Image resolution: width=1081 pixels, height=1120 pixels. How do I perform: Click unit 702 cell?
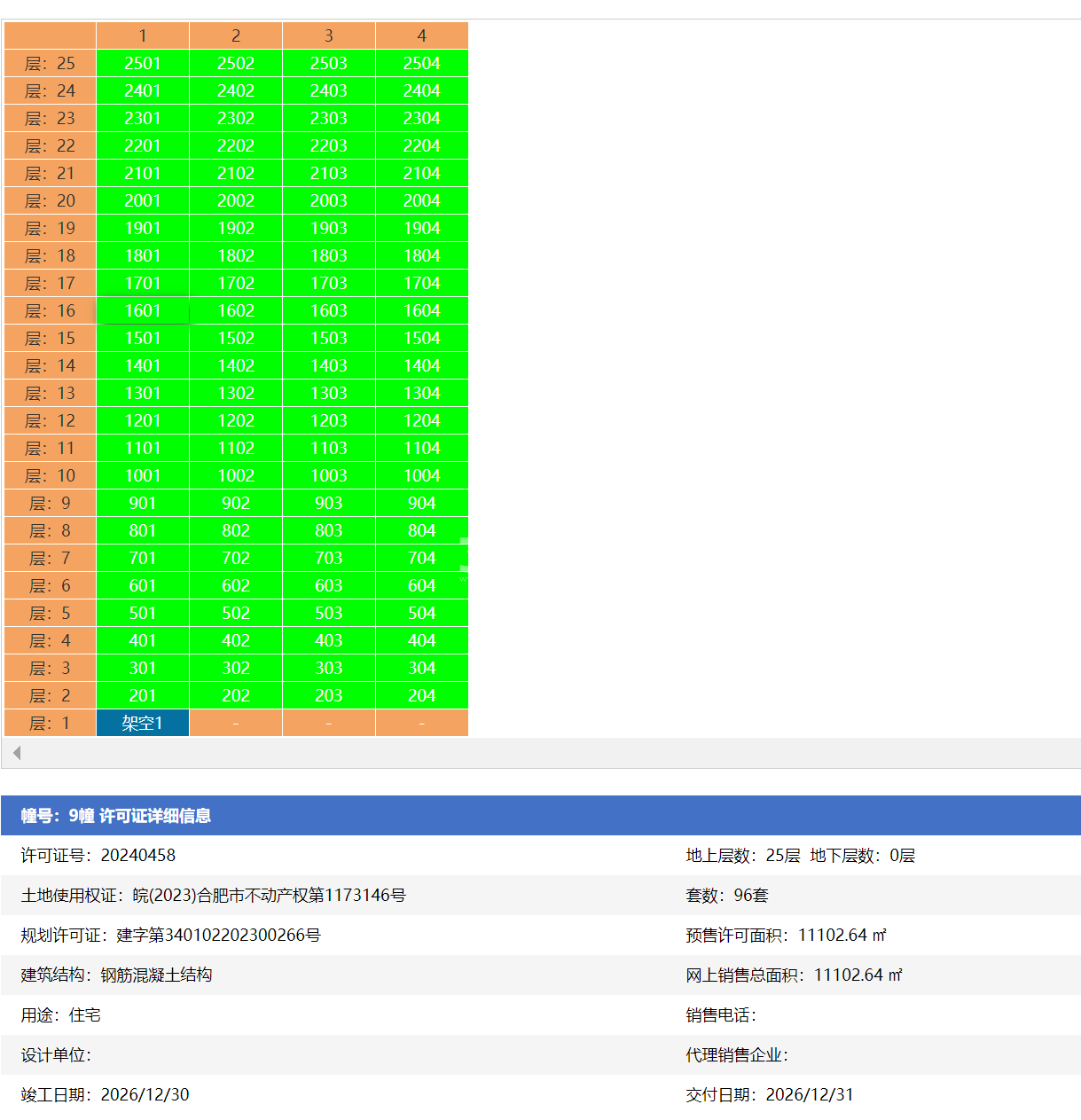(236, 558)
